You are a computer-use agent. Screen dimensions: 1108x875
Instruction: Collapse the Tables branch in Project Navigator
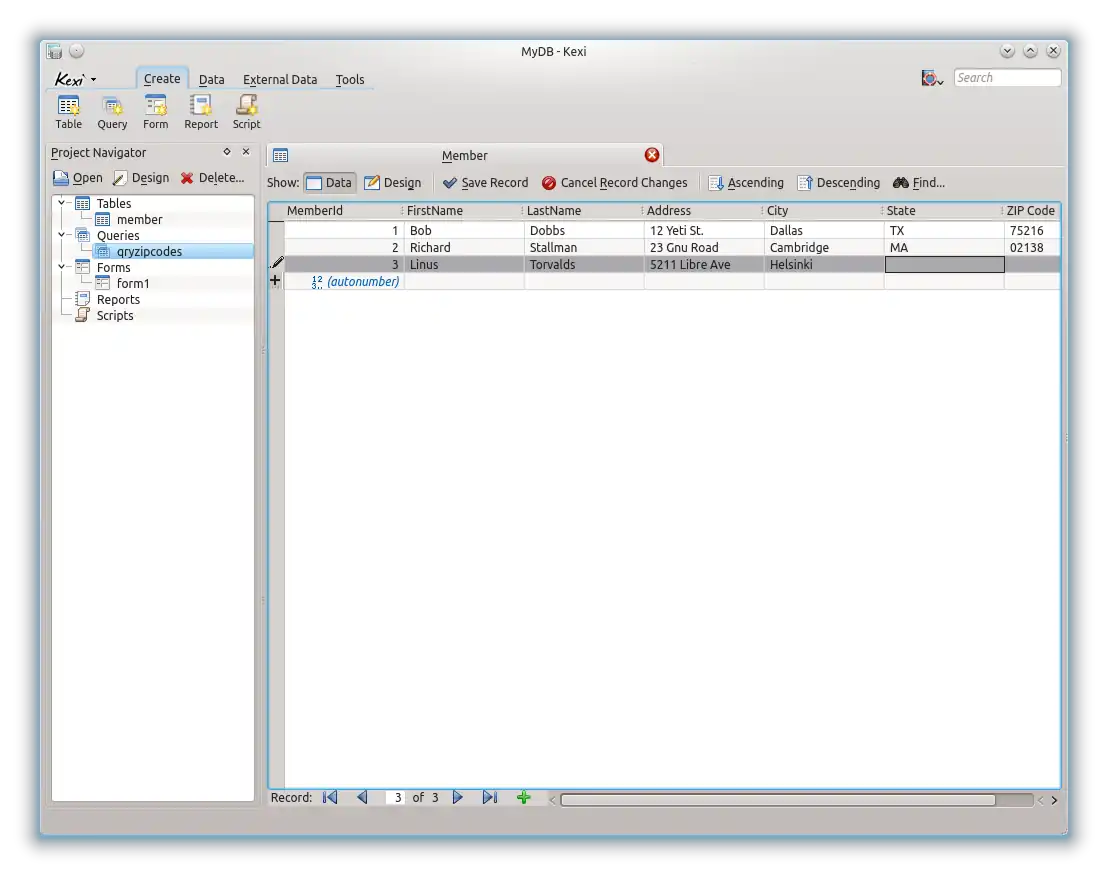pos(61,203)
